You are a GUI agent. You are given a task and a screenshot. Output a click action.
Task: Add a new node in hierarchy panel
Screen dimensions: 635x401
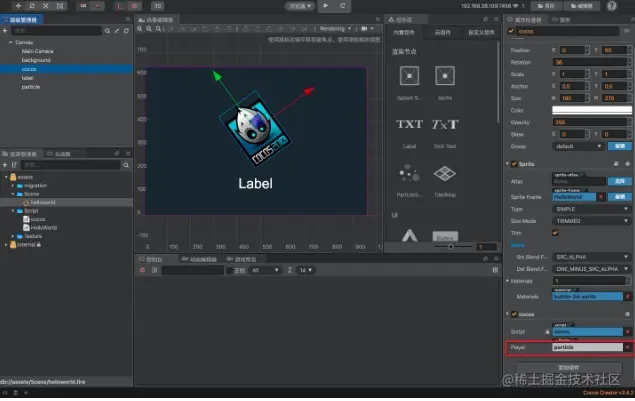click(x=5, y=31)
